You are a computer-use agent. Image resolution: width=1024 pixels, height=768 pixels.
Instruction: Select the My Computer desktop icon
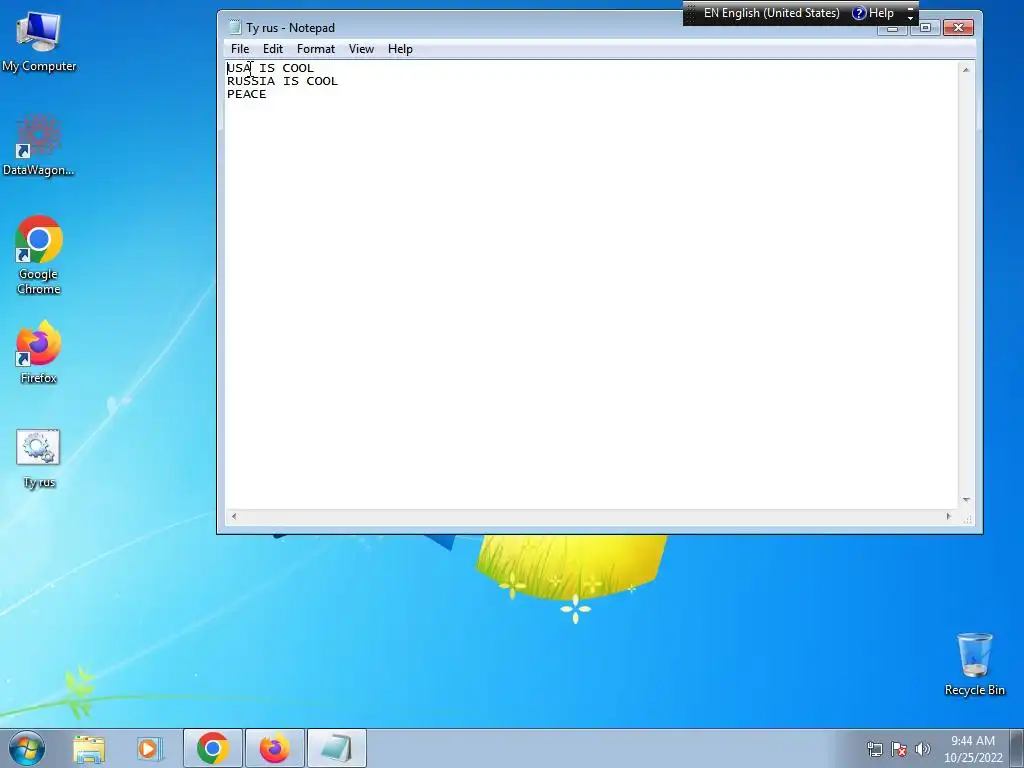(x=39, y=41)
